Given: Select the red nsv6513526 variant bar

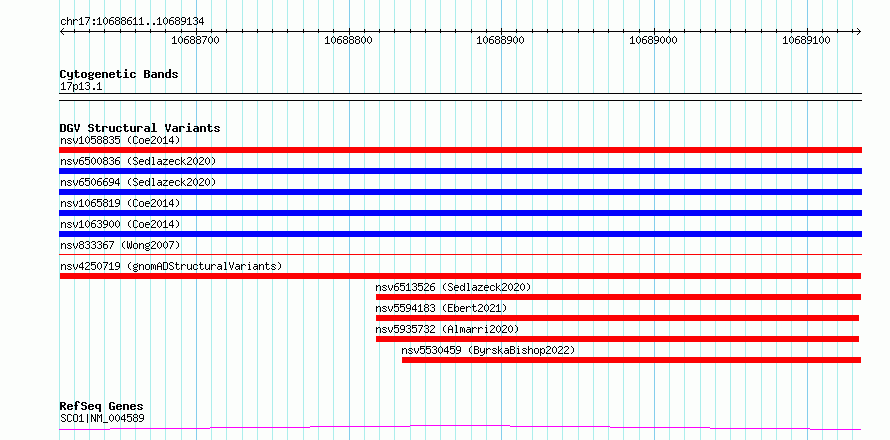Looking at the screenshot, I should (x=619, y=297).
